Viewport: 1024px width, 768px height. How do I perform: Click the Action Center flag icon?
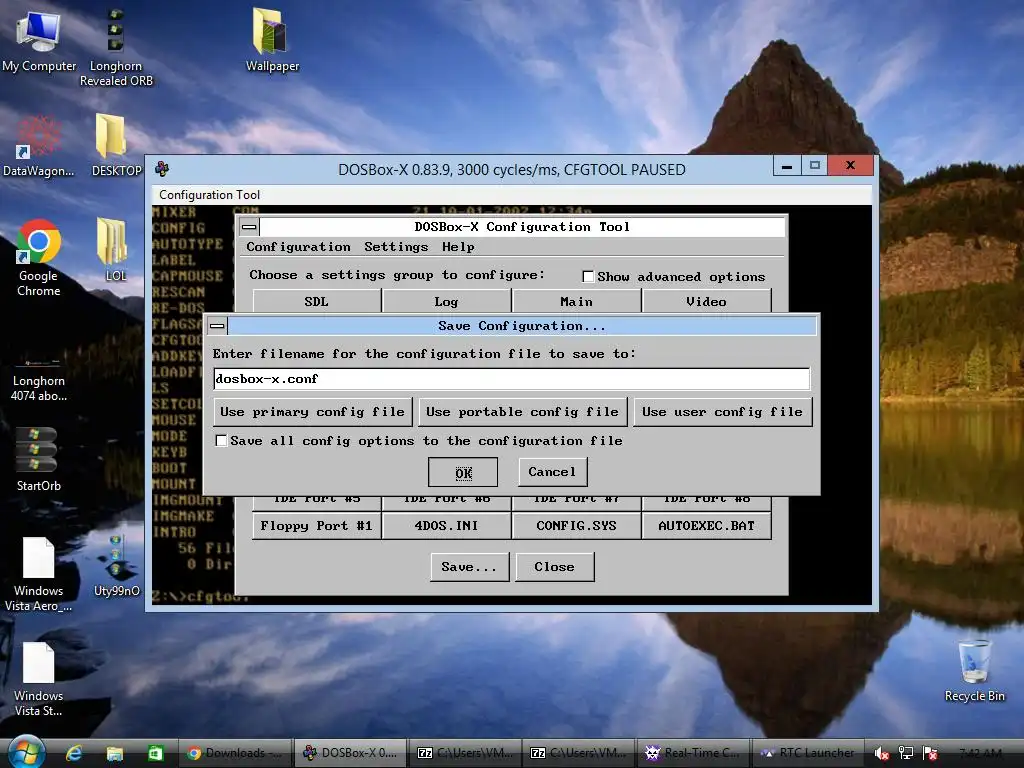[931, 753]
